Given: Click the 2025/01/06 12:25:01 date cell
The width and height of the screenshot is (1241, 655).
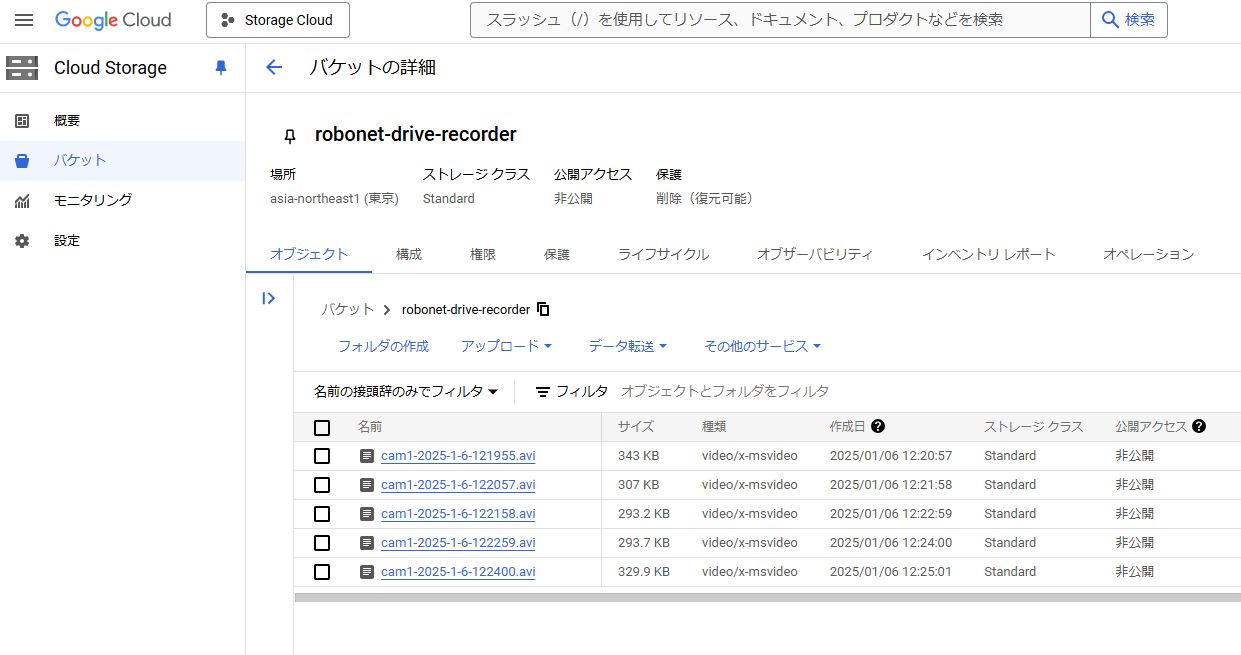Looking at the screenshot, I should 891,572.
